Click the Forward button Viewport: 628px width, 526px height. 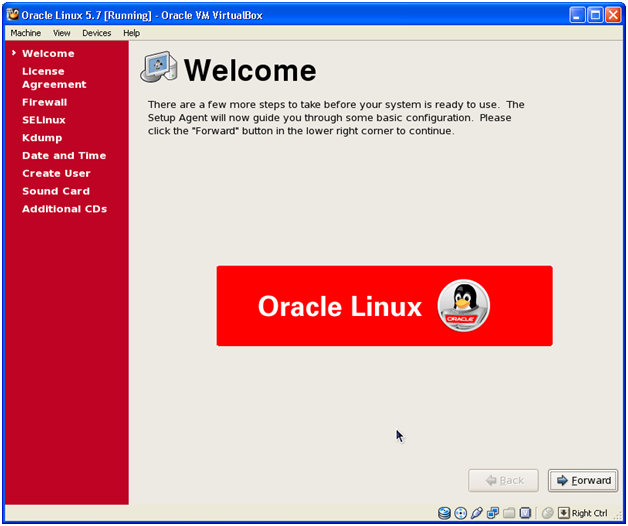[x=583, y=480]
